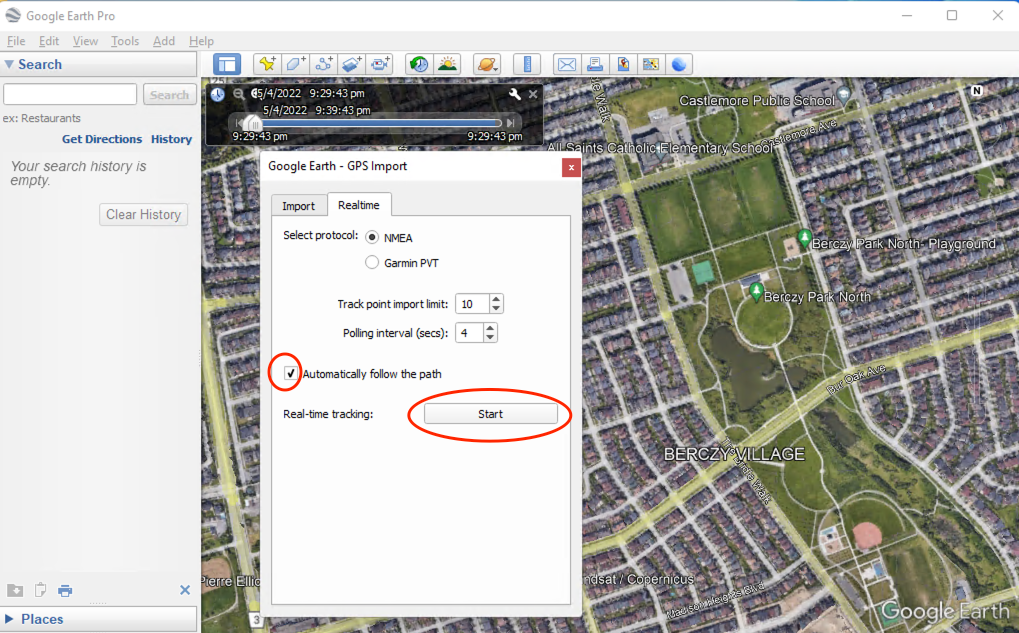This screenshot has width=1019, height=633.
Task: Show historical imagery clock icon
Action: [419, 64]
